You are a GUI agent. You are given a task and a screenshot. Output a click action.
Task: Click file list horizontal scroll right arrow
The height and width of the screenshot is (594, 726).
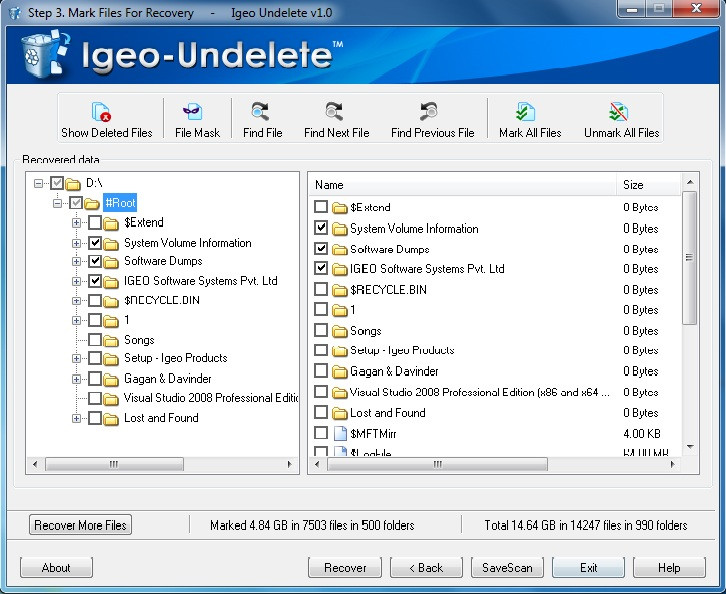672,464
